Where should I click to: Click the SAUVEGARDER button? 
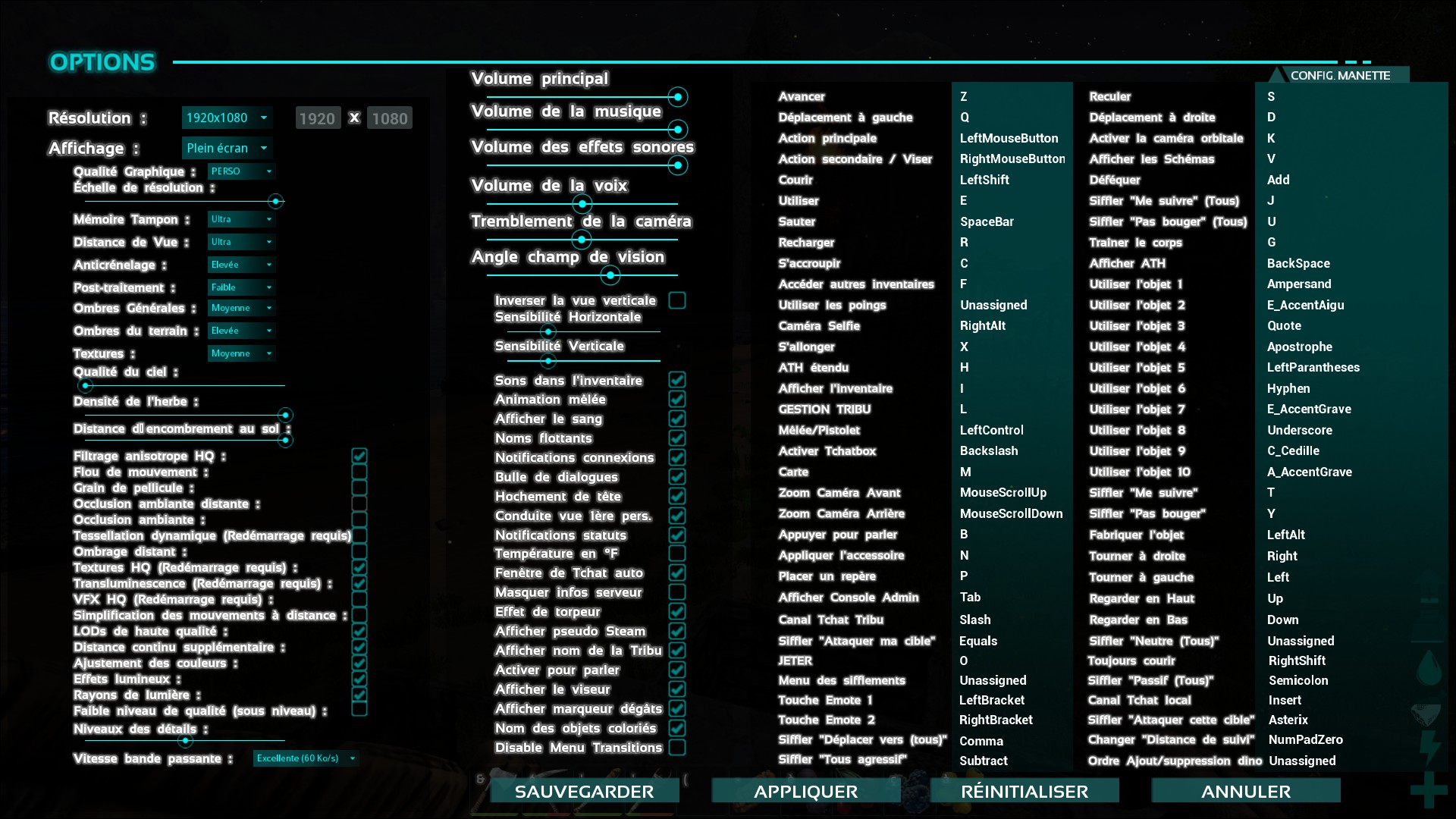pyautogui.click(x=584, y=791)
